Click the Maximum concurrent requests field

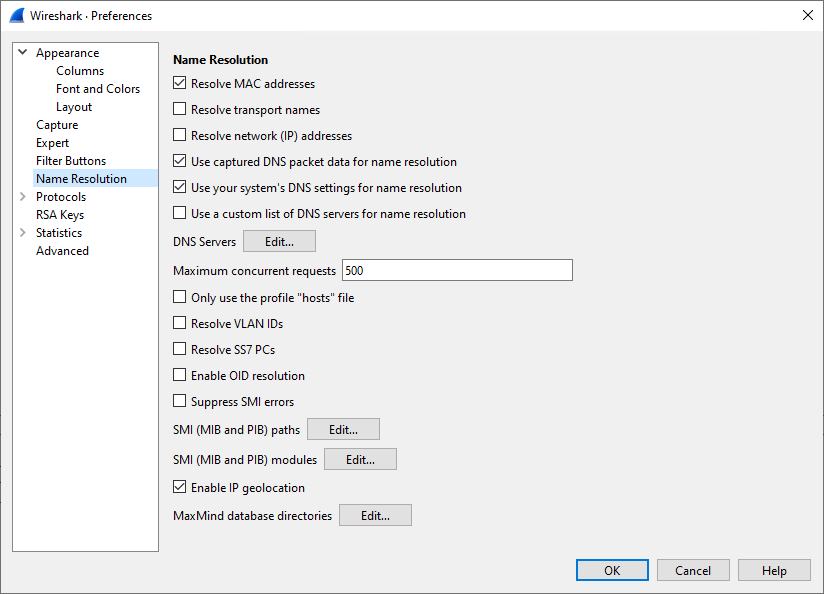click(457, 269)
